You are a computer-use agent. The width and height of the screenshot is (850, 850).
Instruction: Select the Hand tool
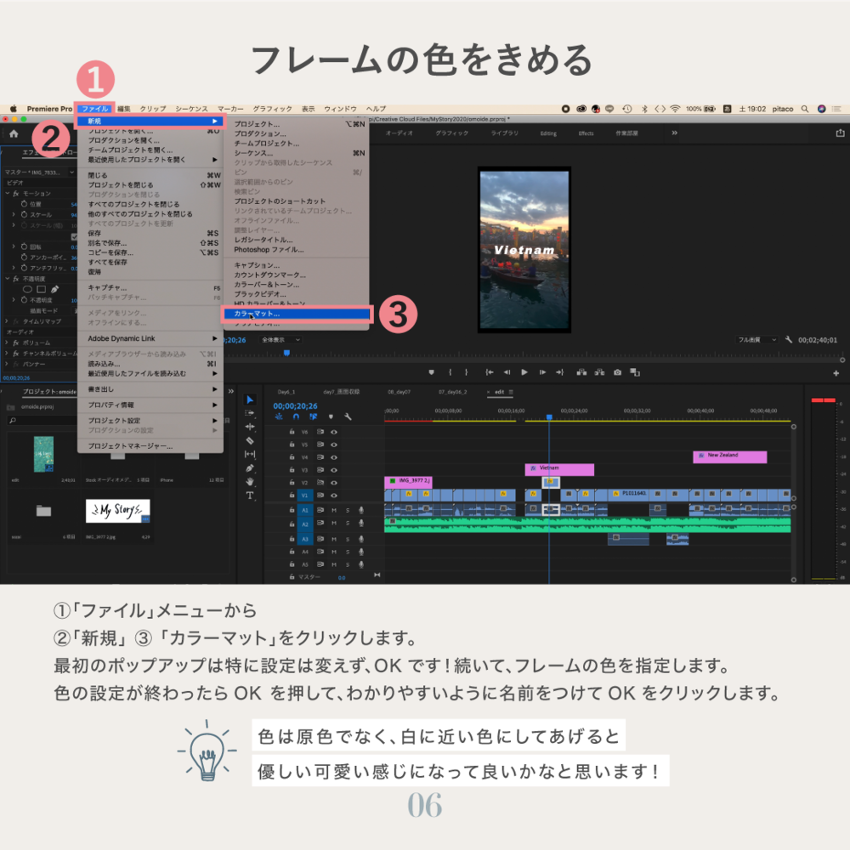coord(249,481)
